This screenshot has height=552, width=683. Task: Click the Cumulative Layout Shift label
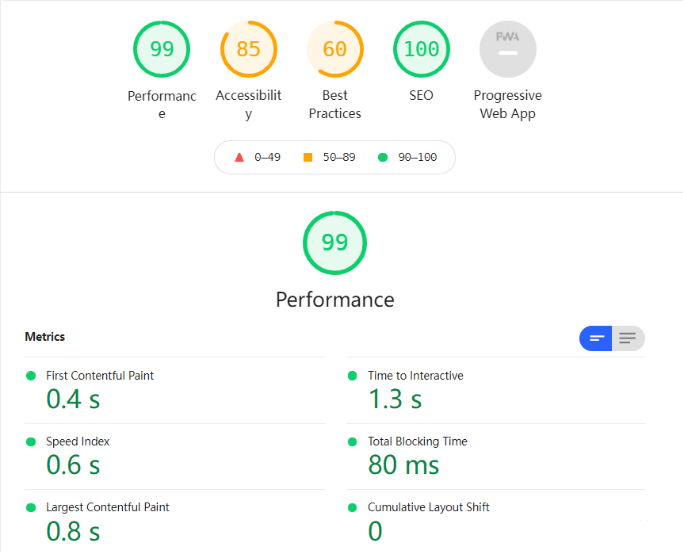tap(429, 507)
